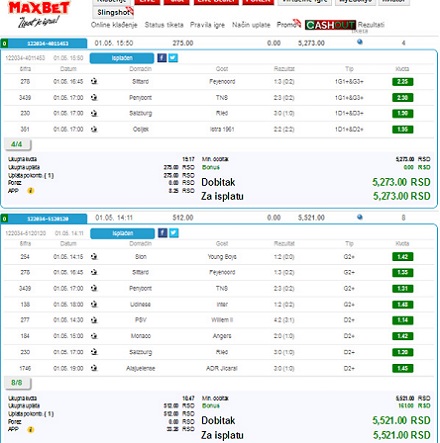The width and height of the screenshot is (440, 443).
Task: Go to Način uplate page
Action: click(251, 25)
